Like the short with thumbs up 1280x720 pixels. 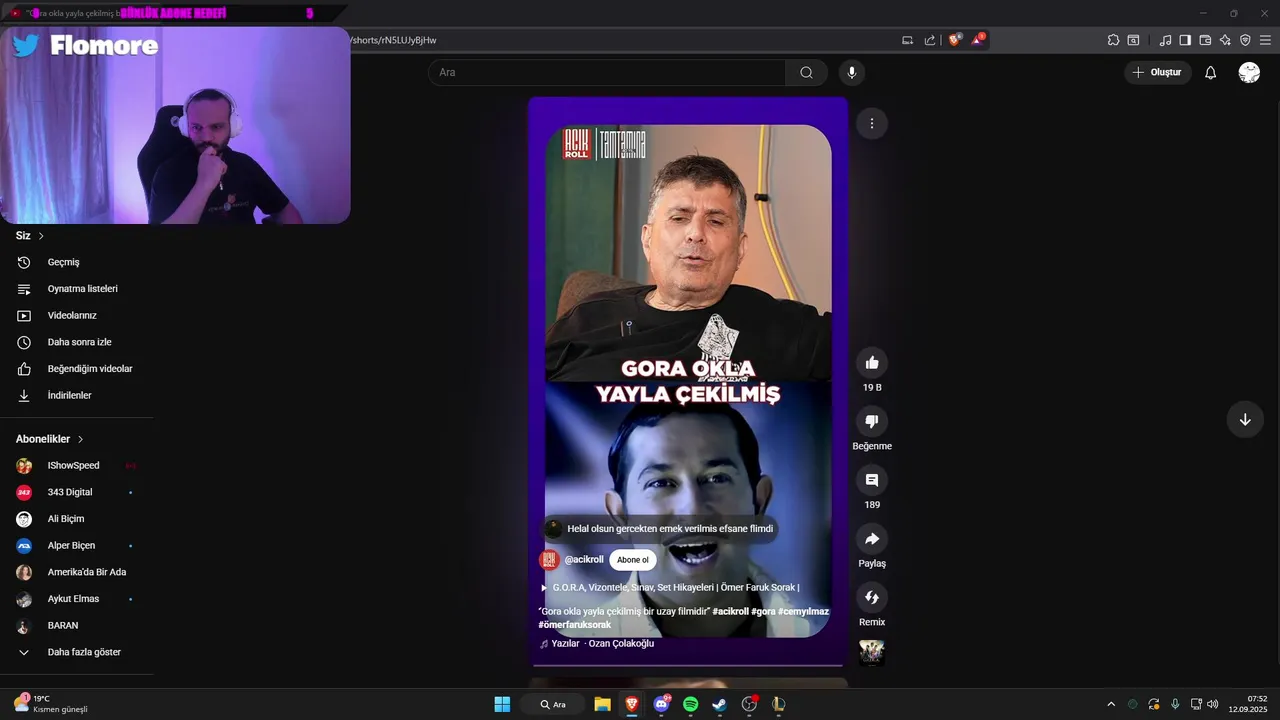[872, 363]
